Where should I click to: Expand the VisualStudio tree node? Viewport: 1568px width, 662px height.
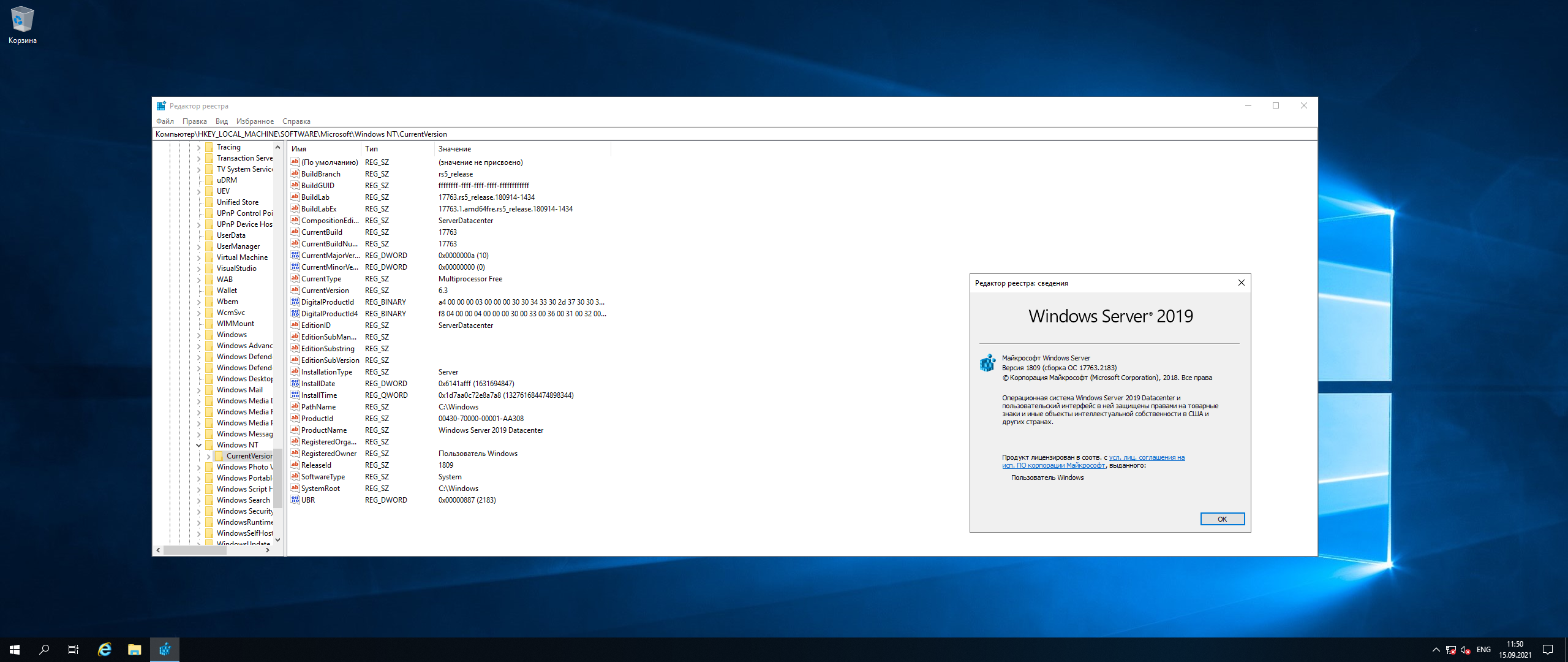(x=198, y=268)
